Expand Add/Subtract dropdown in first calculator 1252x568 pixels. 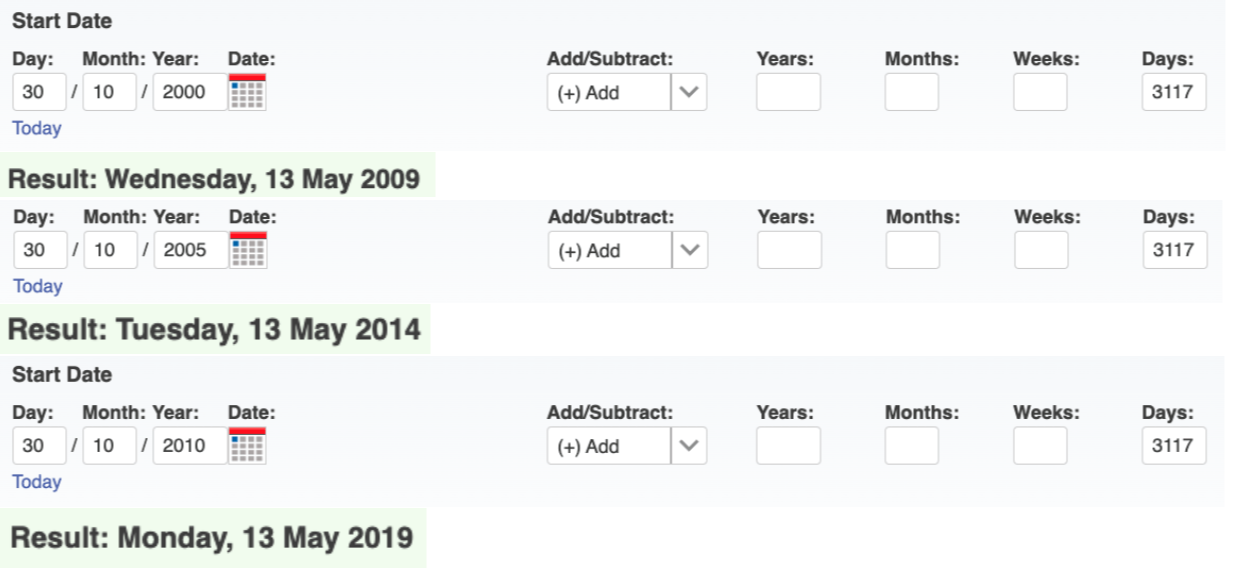pos(626,93)
